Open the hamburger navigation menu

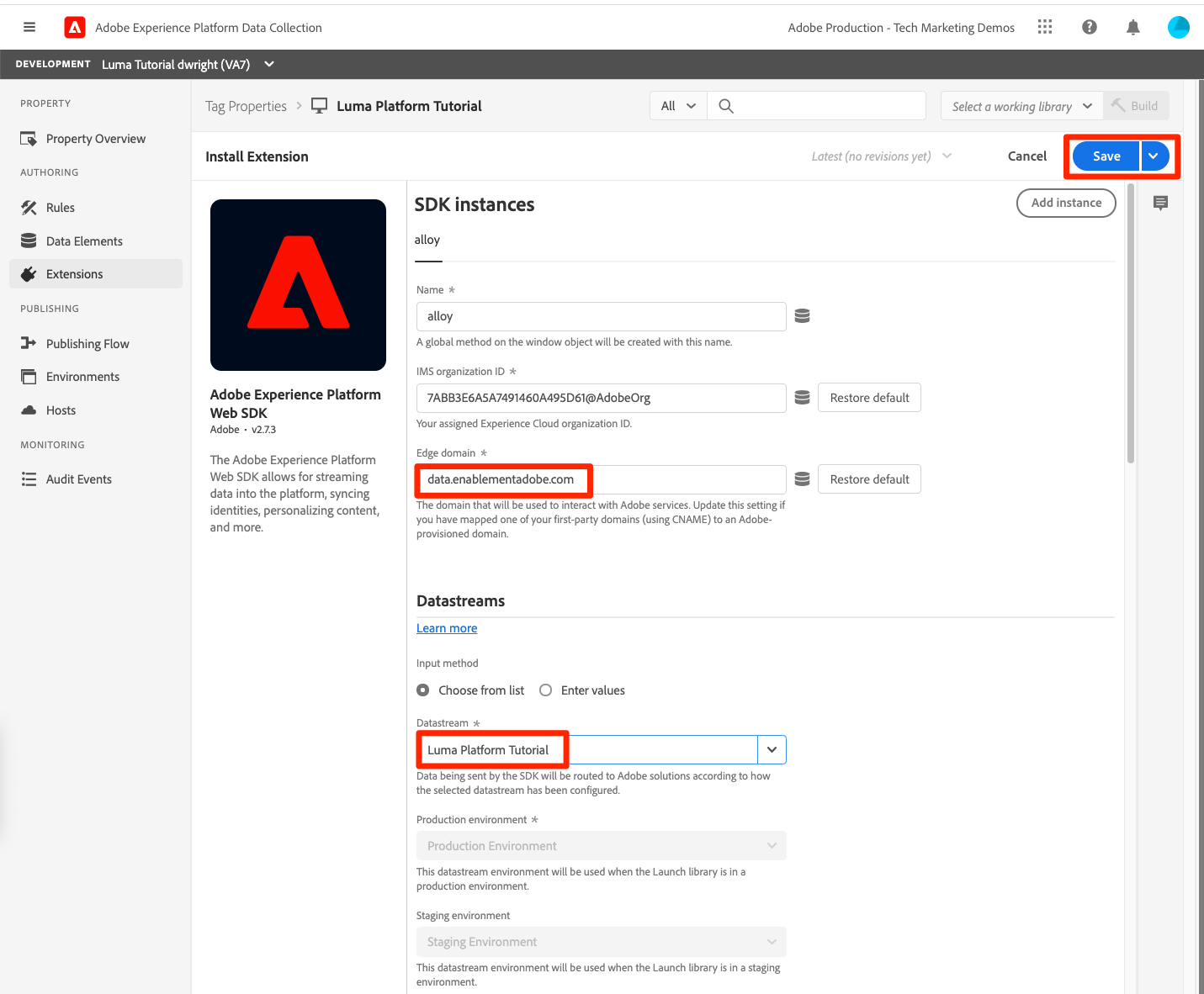click(29, 27)
